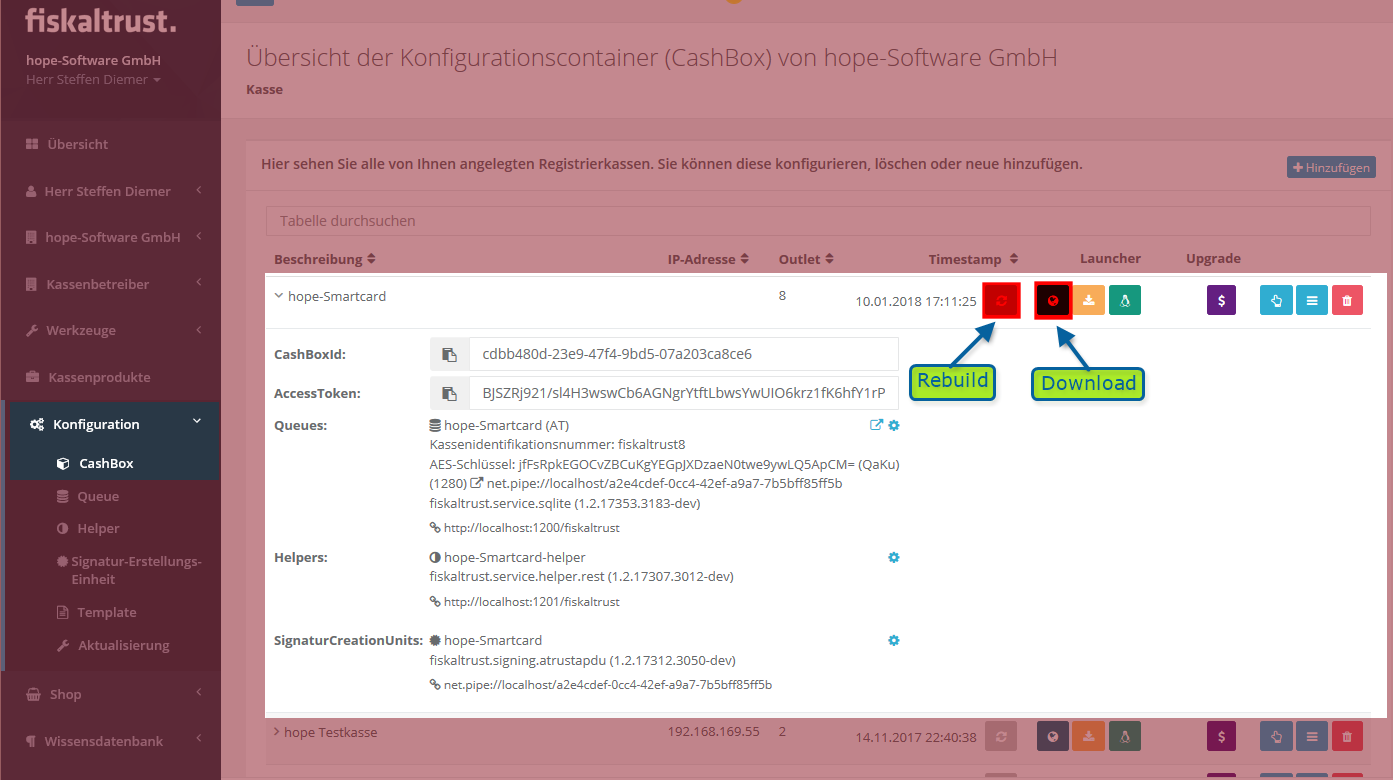Screen dimensions: 1393x780
Task: Click the CashBoxId value field
Action: [x=684, y=354]
